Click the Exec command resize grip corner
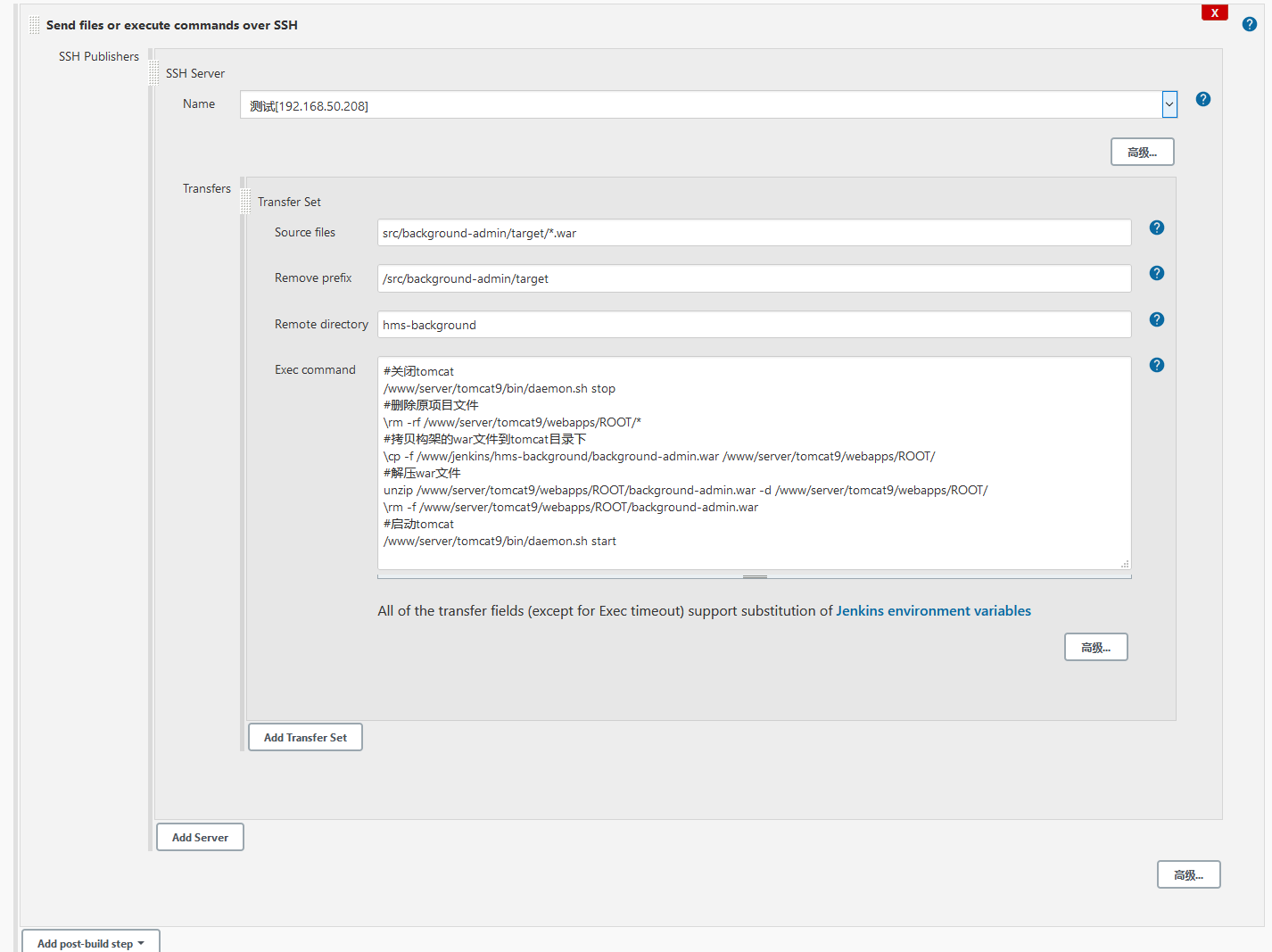The image size is (1272, 952). tap(1125, 563)
